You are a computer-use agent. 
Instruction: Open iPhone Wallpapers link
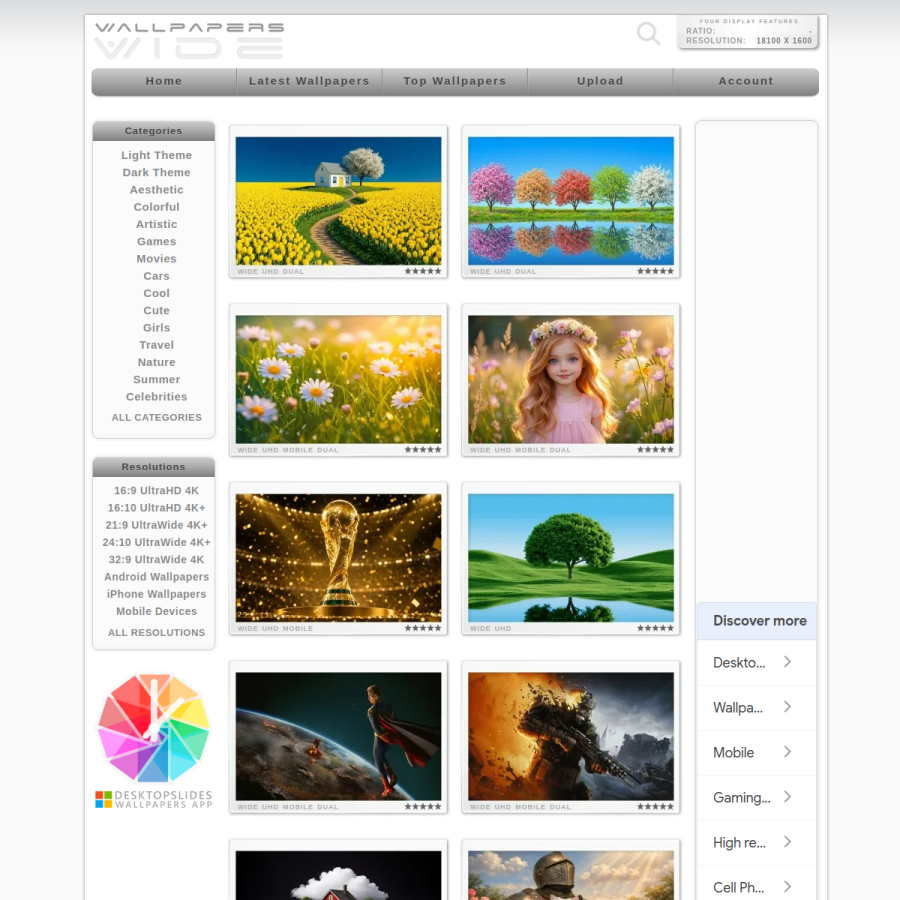[156, 594]
